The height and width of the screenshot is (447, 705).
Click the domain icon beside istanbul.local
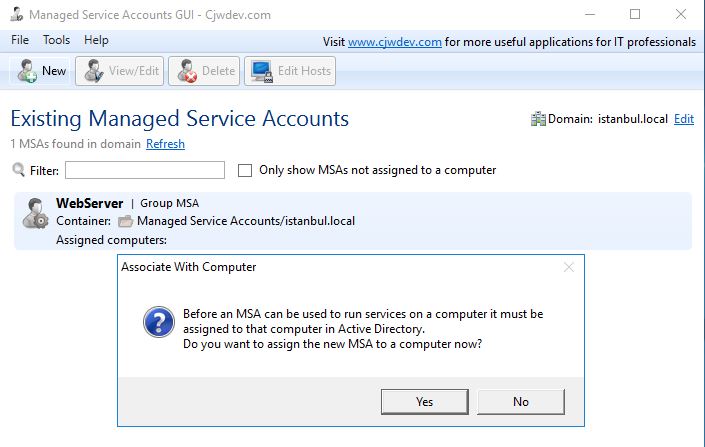point(538,119)
